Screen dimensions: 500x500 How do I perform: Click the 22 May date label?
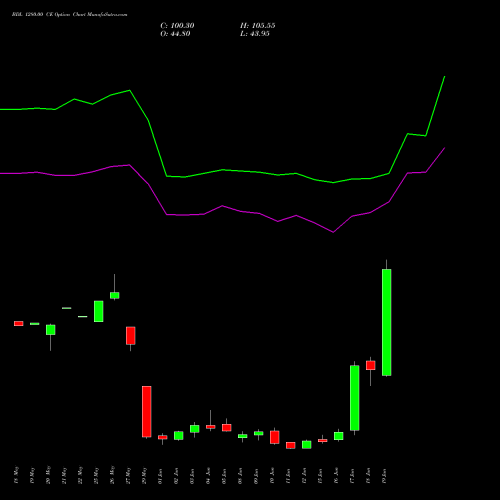[80, 475]
